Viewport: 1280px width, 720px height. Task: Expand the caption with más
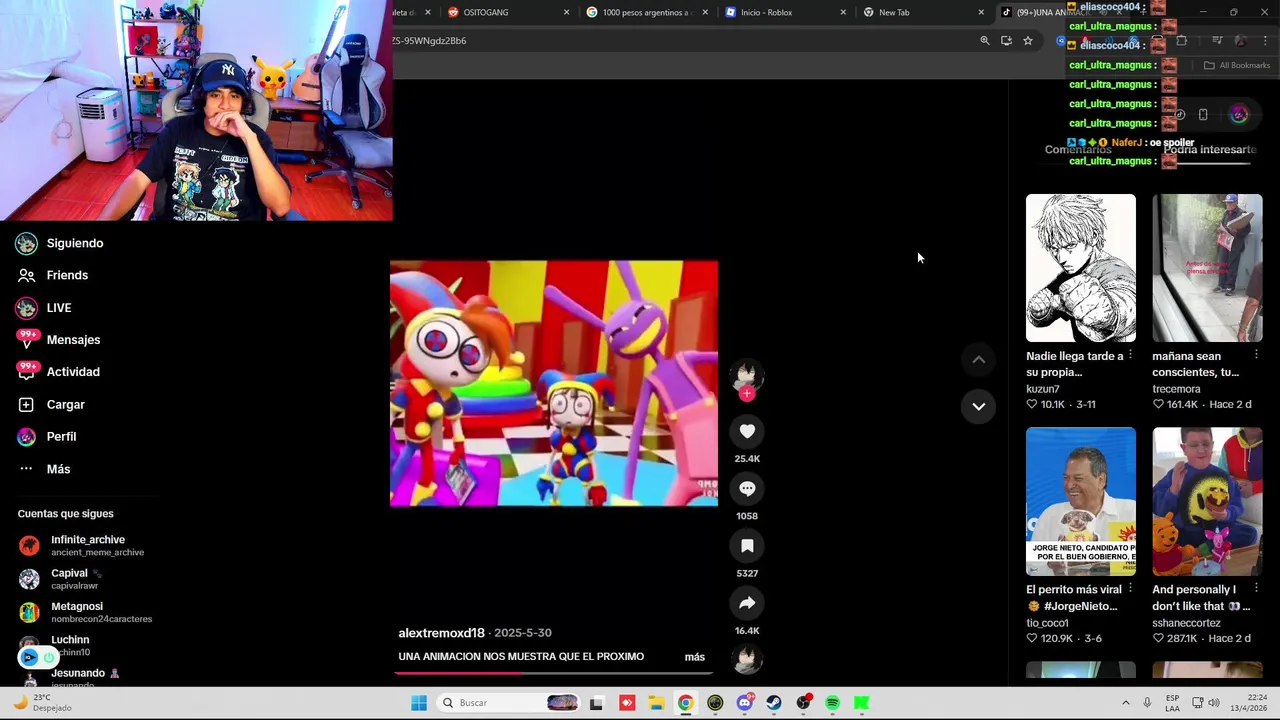coord(695,657)
